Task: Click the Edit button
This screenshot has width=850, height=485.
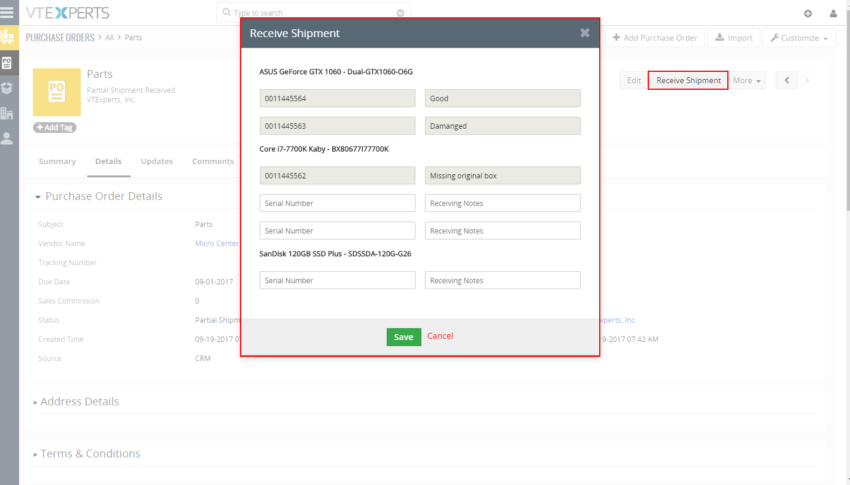Action: pyautogui.click(x=634, y=80)
